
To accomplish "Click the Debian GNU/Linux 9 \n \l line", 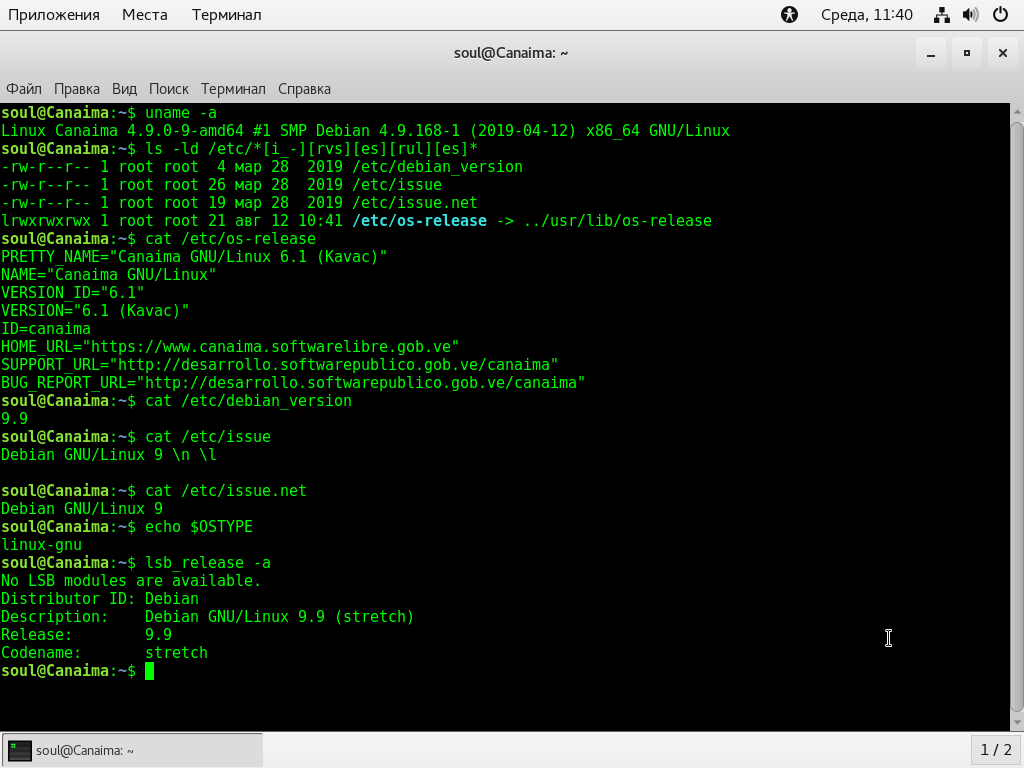I will point(108,455).
